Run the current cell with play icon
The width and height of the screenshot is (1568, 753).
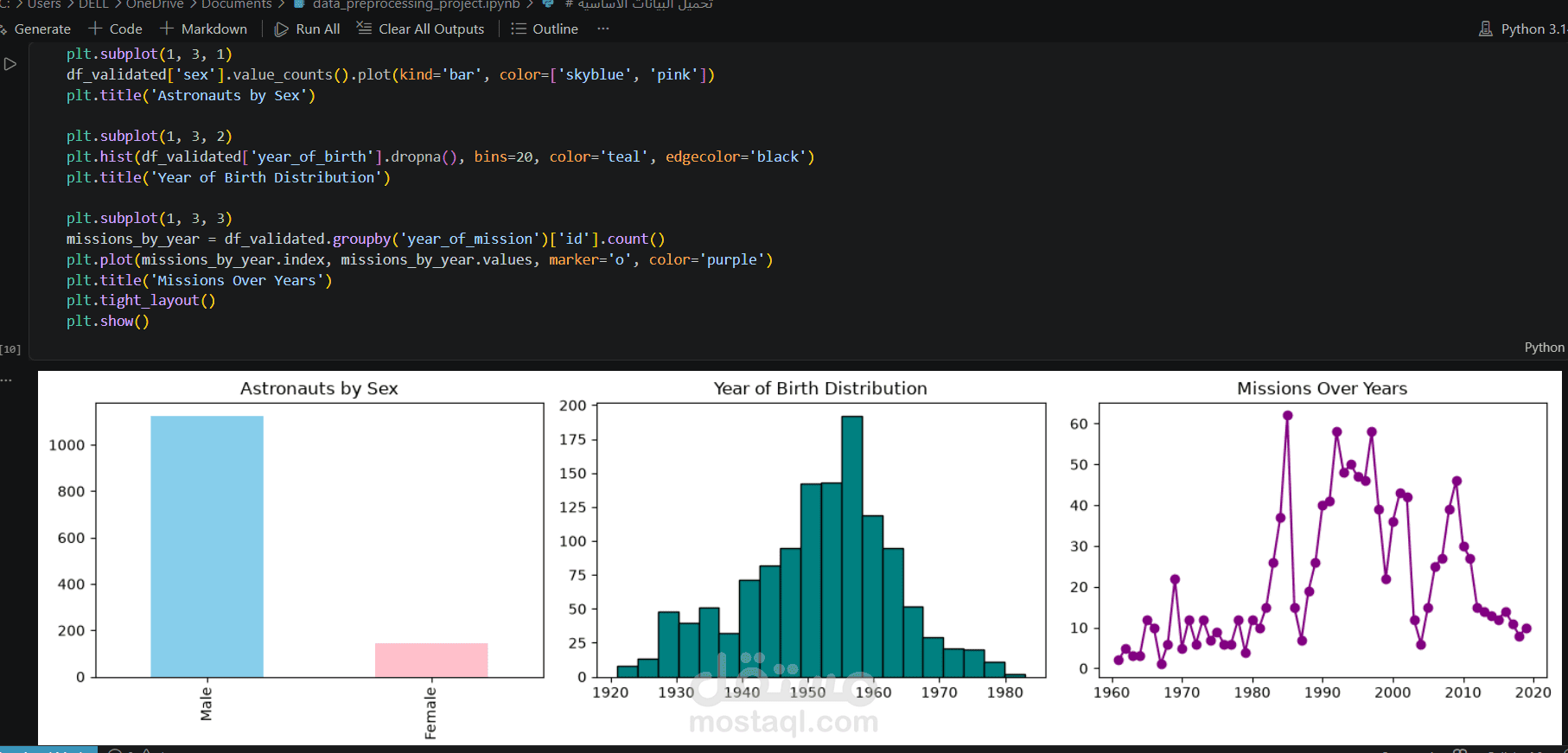tap(10, 64)
